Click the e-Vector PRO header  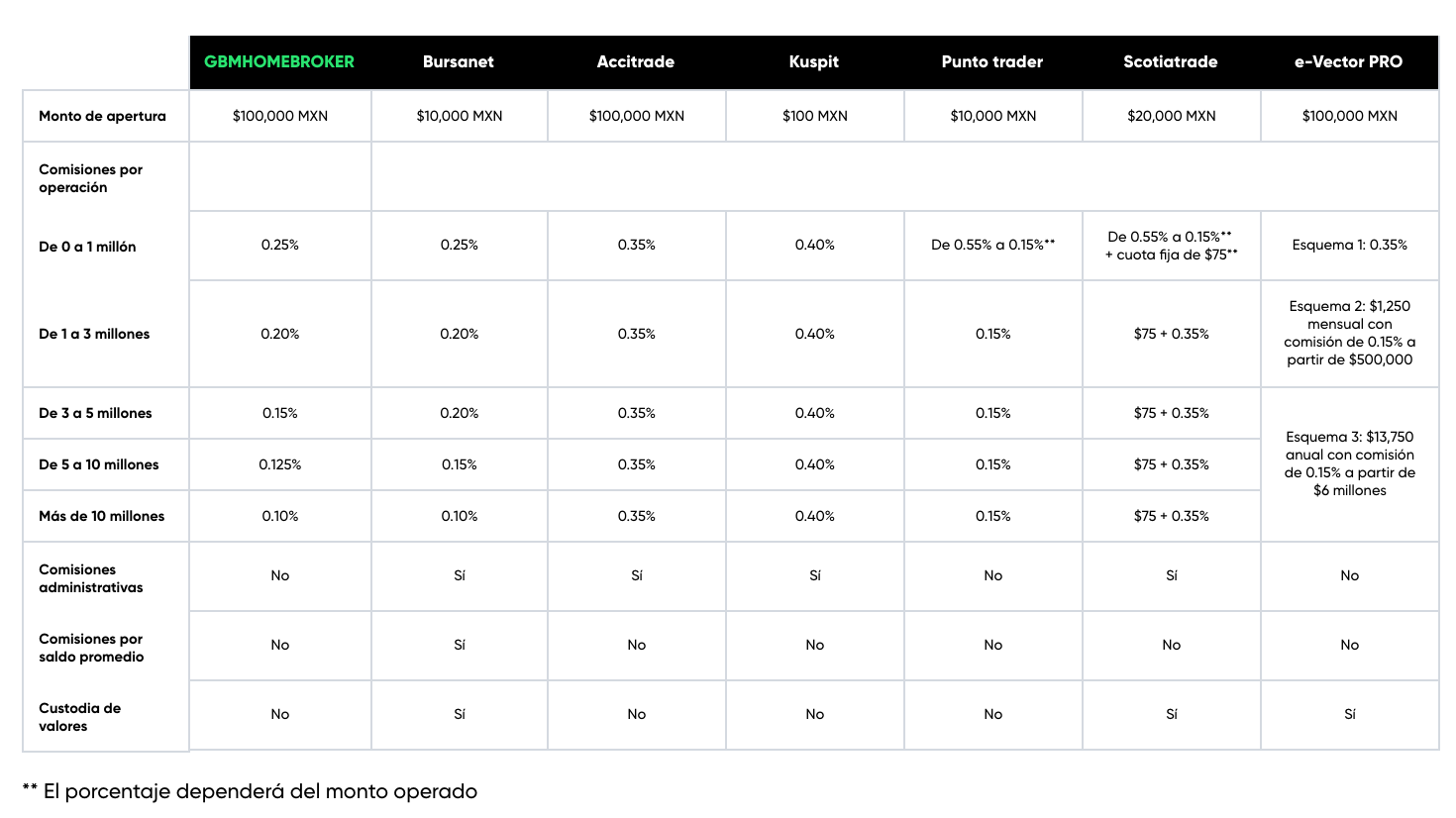tap(1349, 61)
